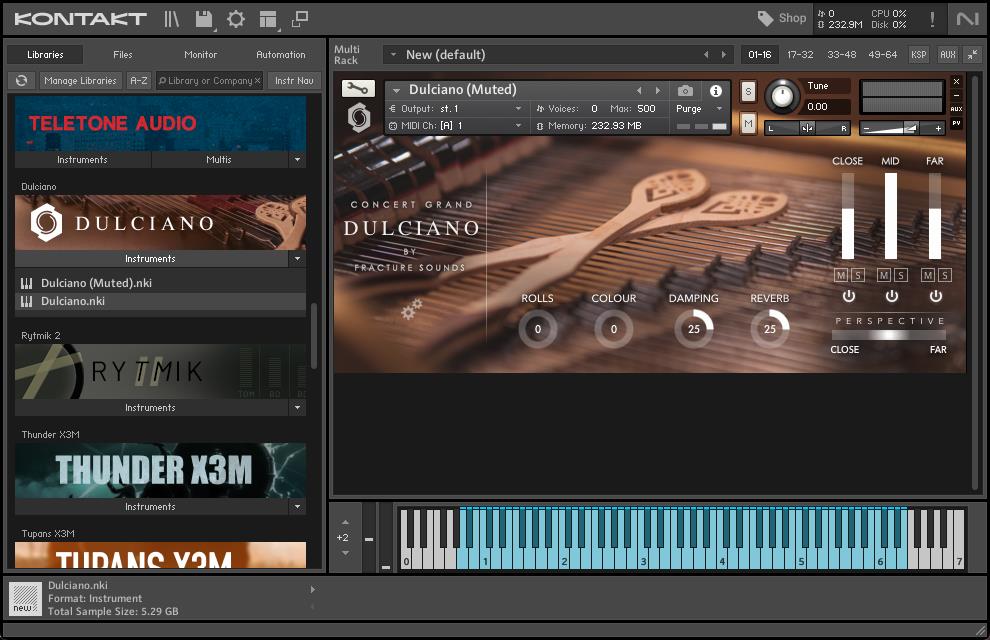The width and height of the screenshot is (990, 640).
Task: Toggle the Close mic power button
Action: [848, 296]
